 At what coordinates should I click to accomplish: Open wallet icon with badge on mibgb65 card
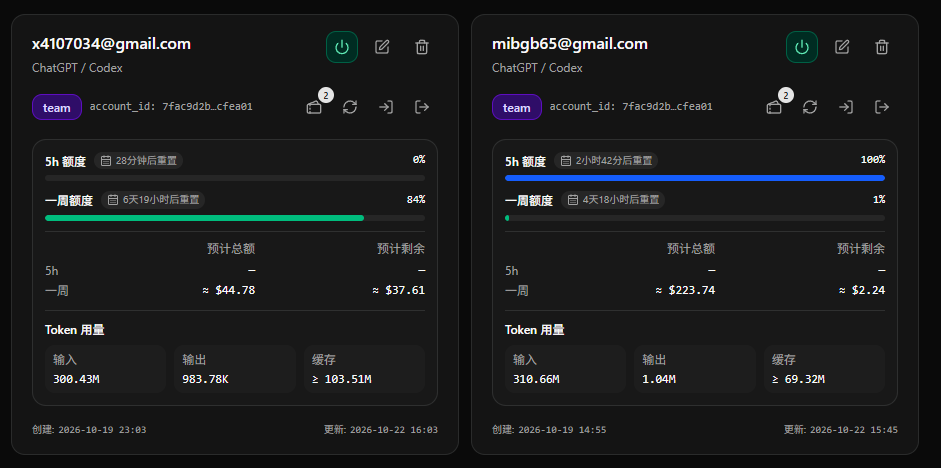[x=774, y=107]
